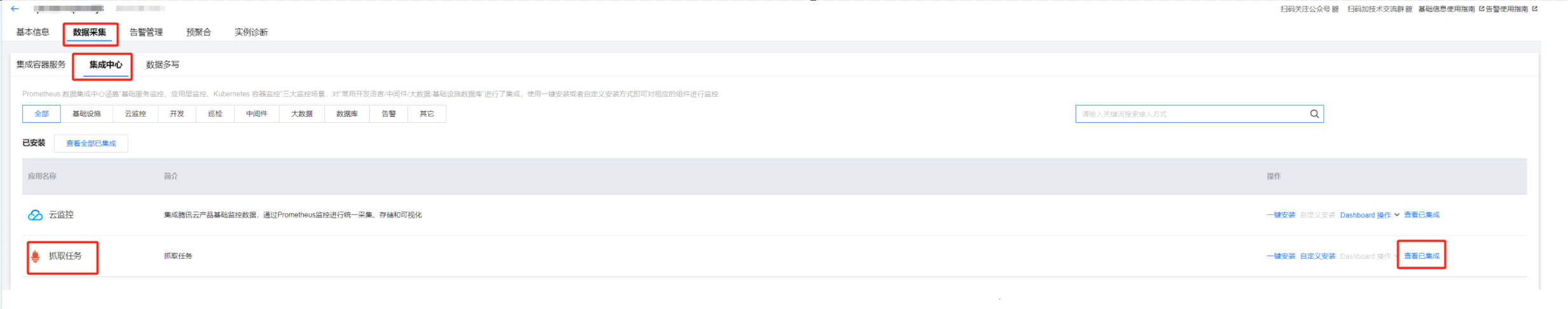Open QR code icon for 扫码关注公众号
Screen dimensions: 1568x309
coord(1335,9)
